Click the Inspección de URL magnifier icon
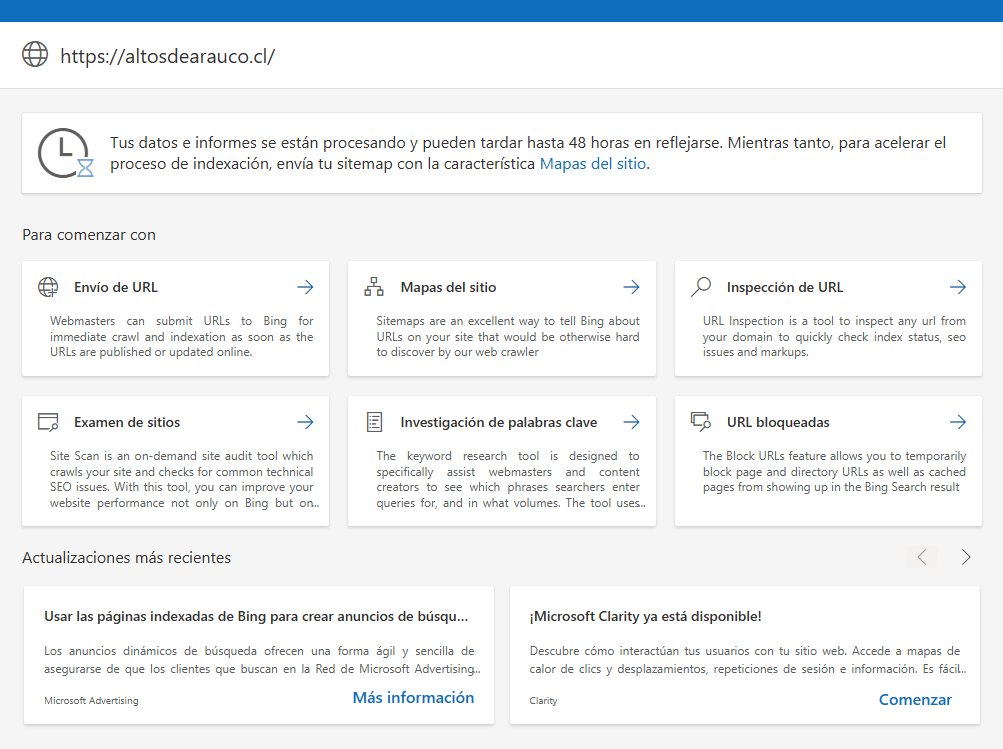The image size is (1003, 749). click(701, 288)
